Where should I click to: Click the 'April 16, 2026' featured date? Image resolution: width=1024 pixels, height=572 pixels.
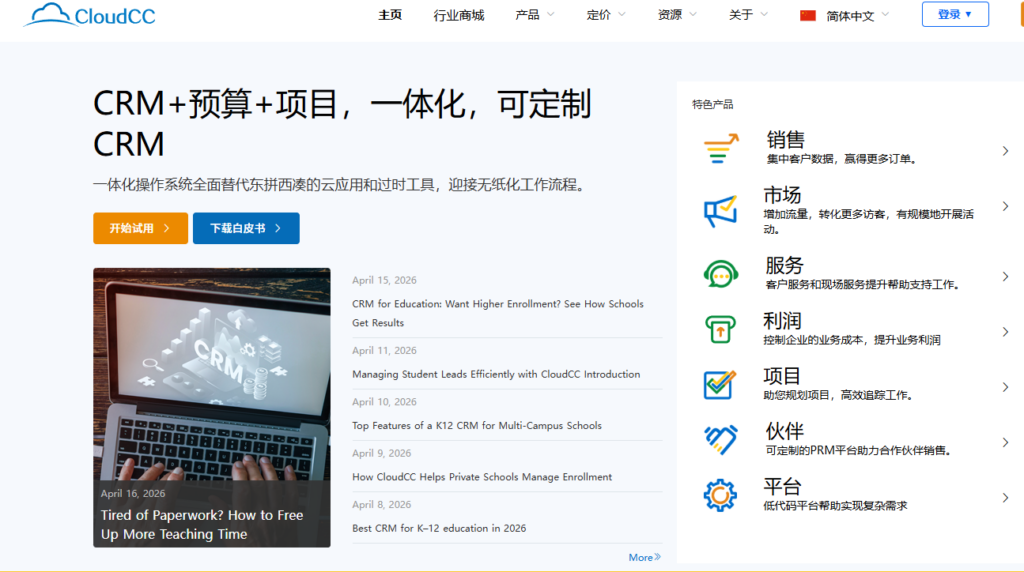133,494
